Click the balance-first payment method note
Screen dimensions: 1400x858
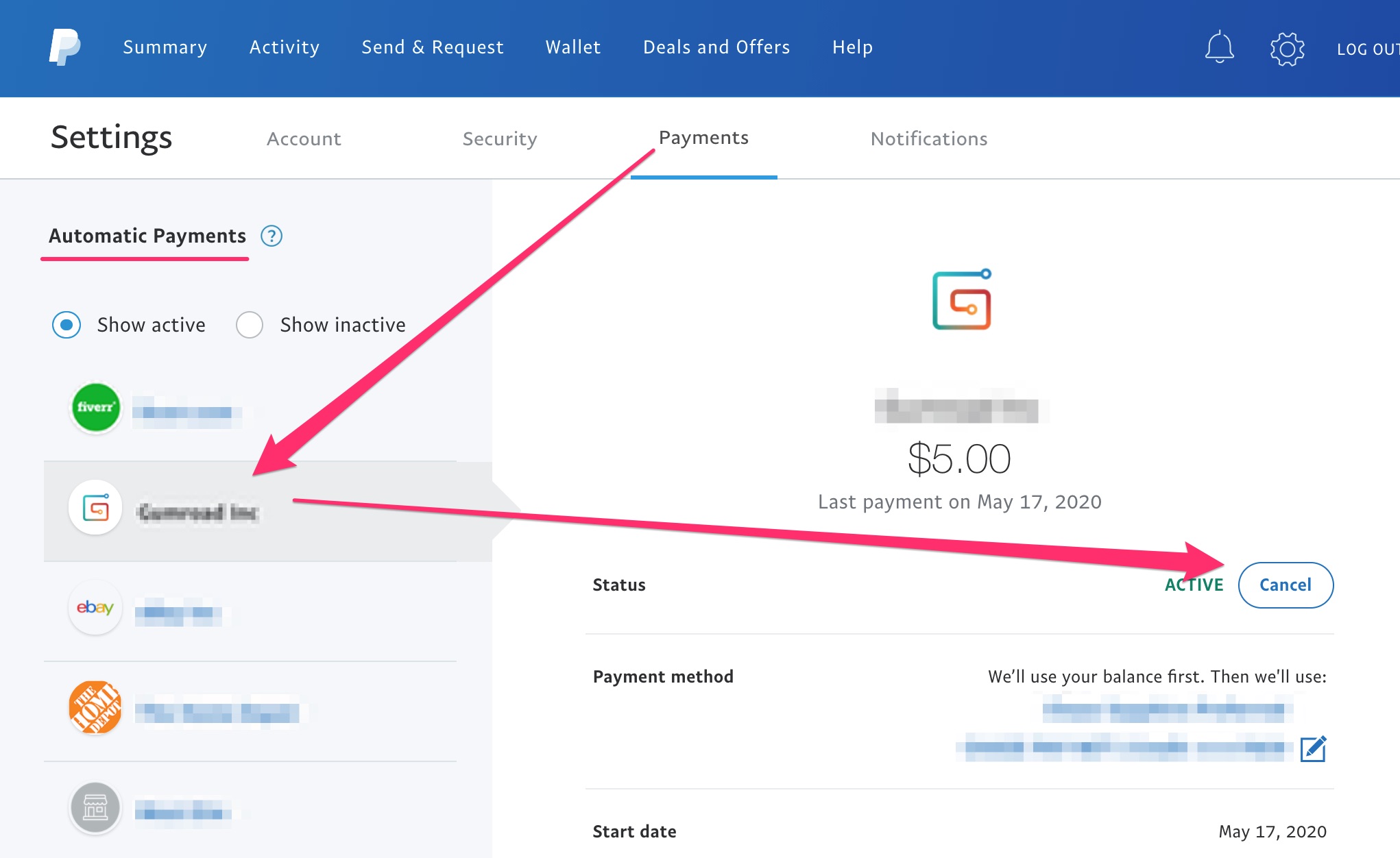(x=1157, y=677)
